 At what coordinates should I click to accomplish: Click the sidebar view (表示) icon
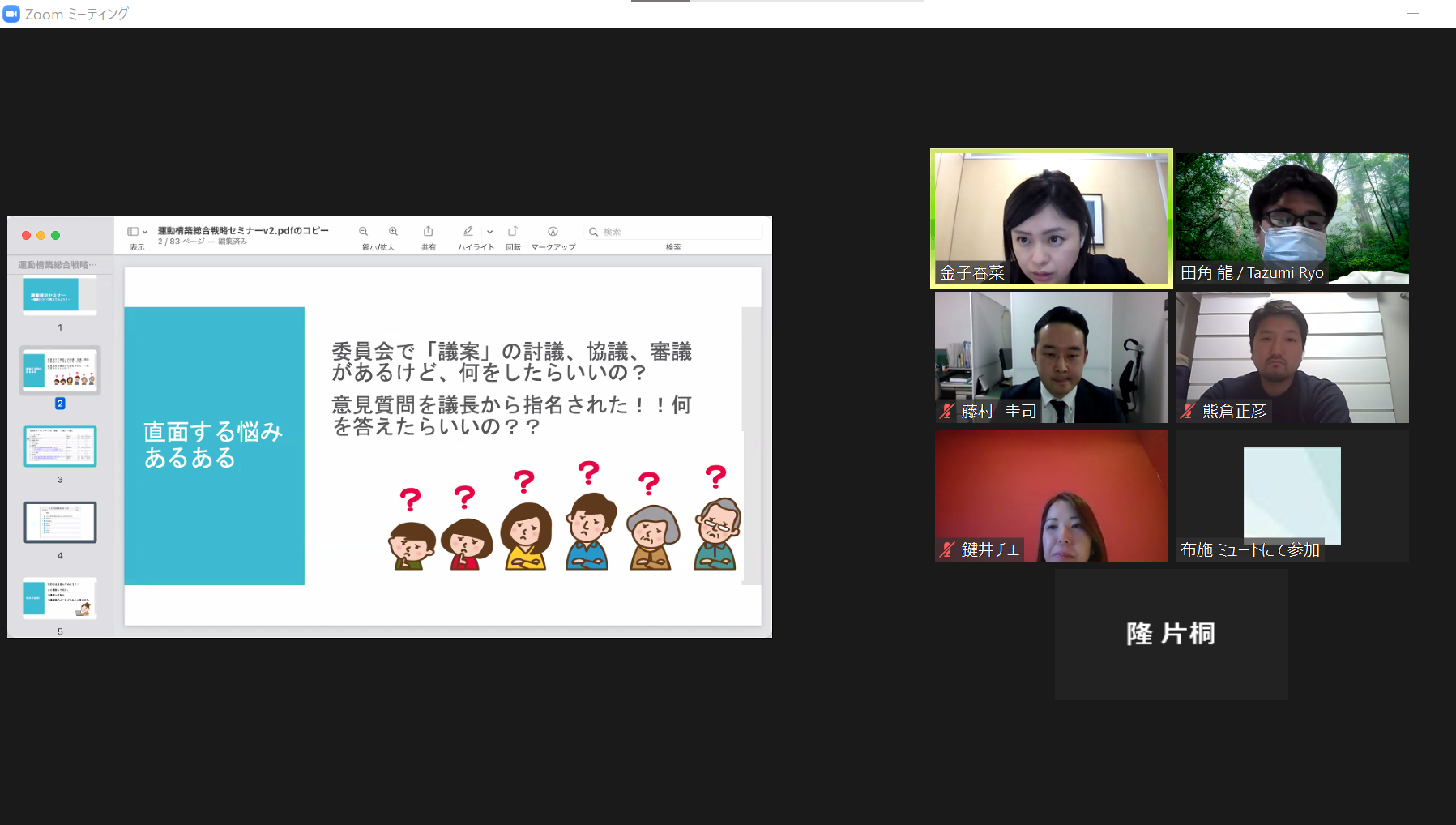click(x=133, y=232)
